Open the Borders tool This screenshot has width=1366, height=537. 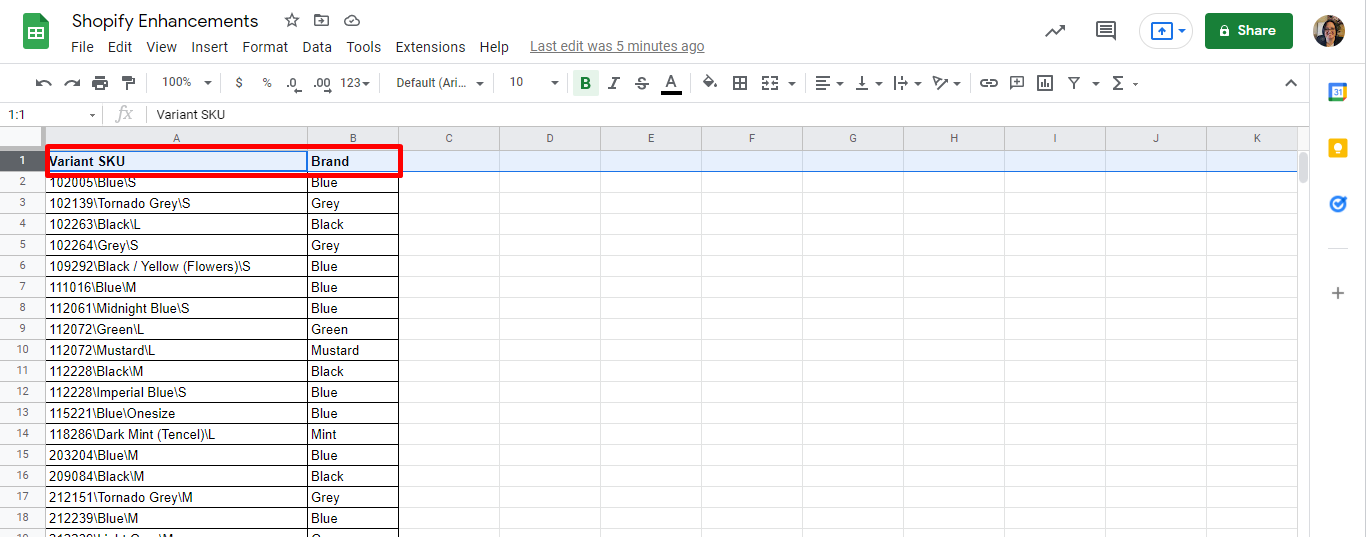(x=740, y=83)
